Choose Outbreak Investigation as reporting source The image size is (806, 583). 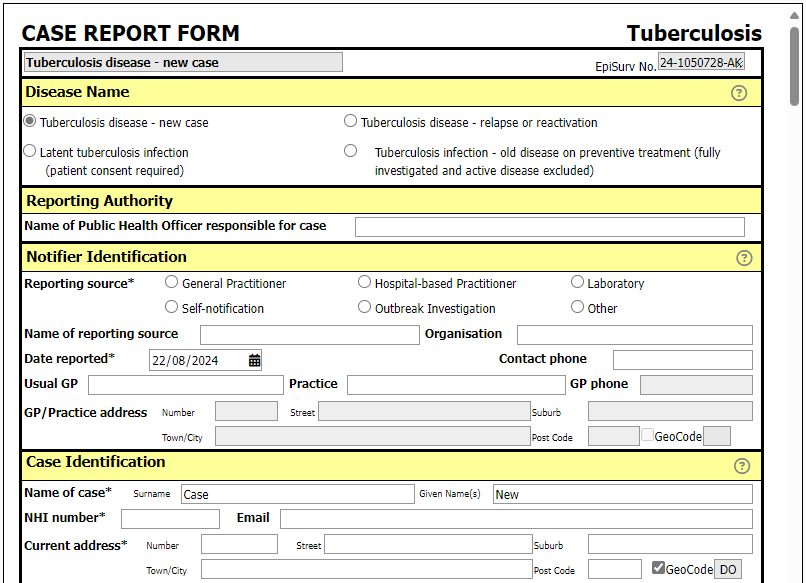[364, 307]
